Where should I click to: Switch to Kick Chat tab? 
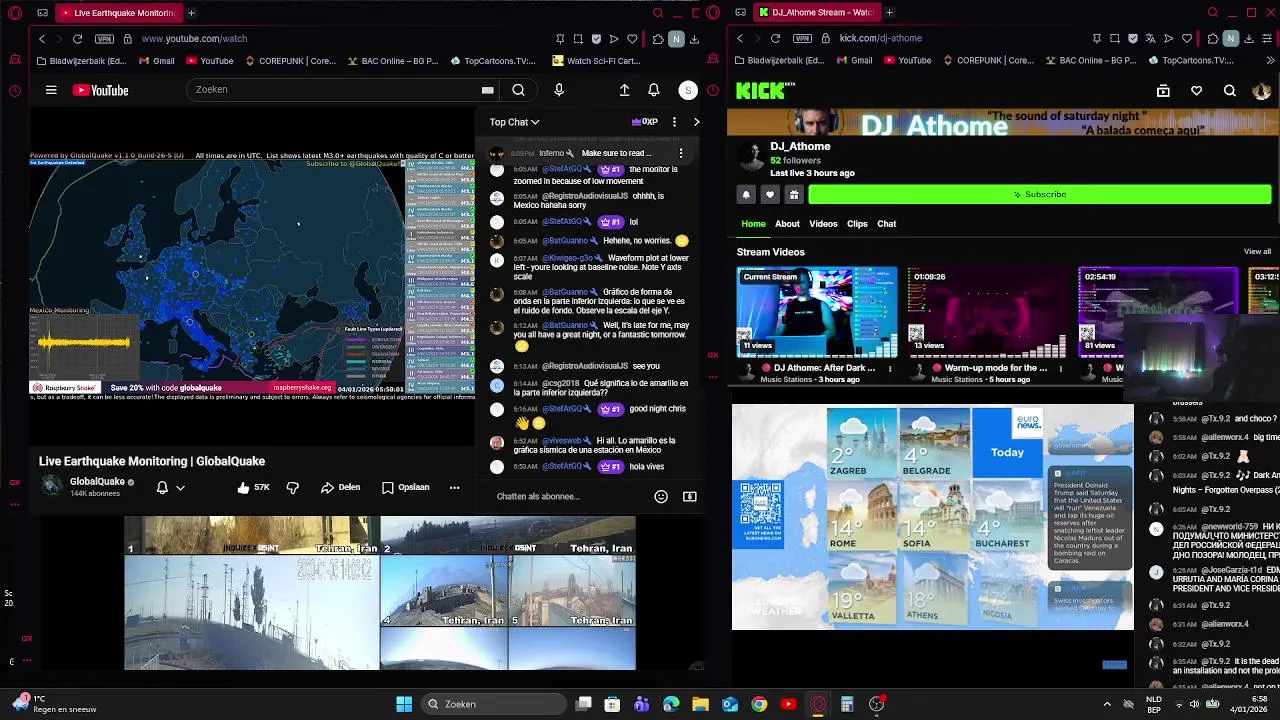(887, 224)
